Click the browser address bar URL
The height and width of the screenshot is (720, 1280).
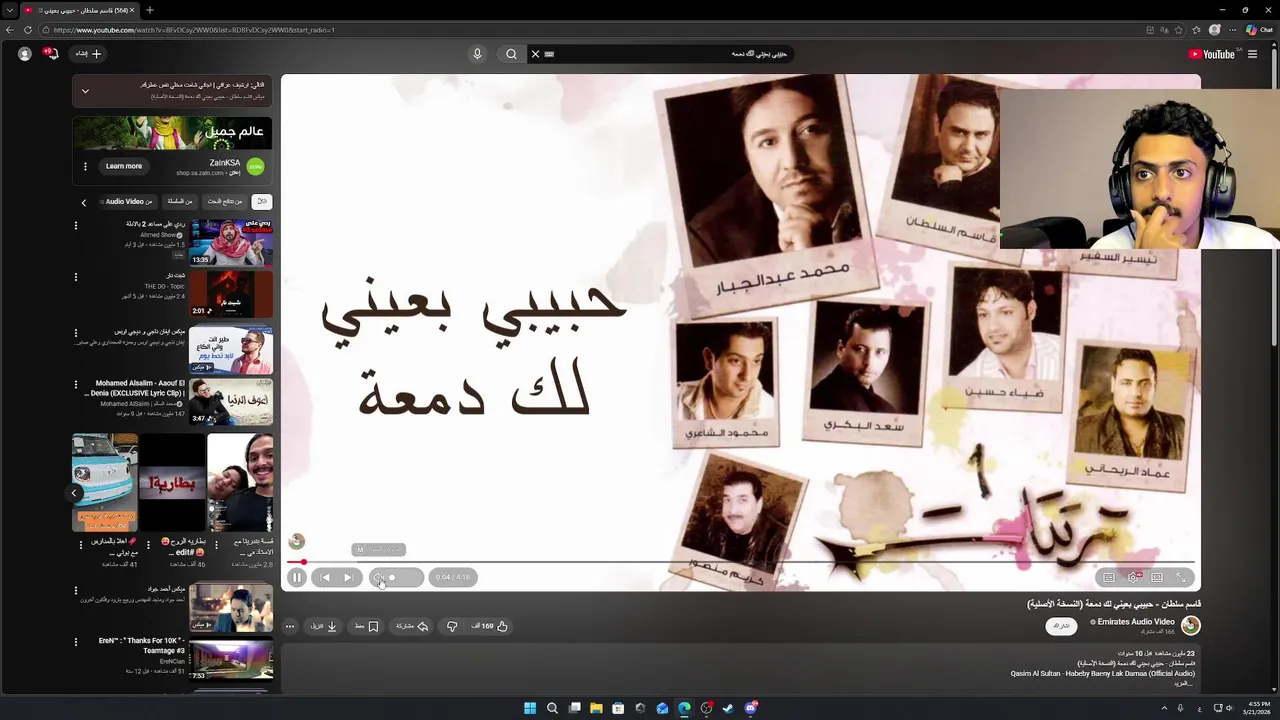194,30
